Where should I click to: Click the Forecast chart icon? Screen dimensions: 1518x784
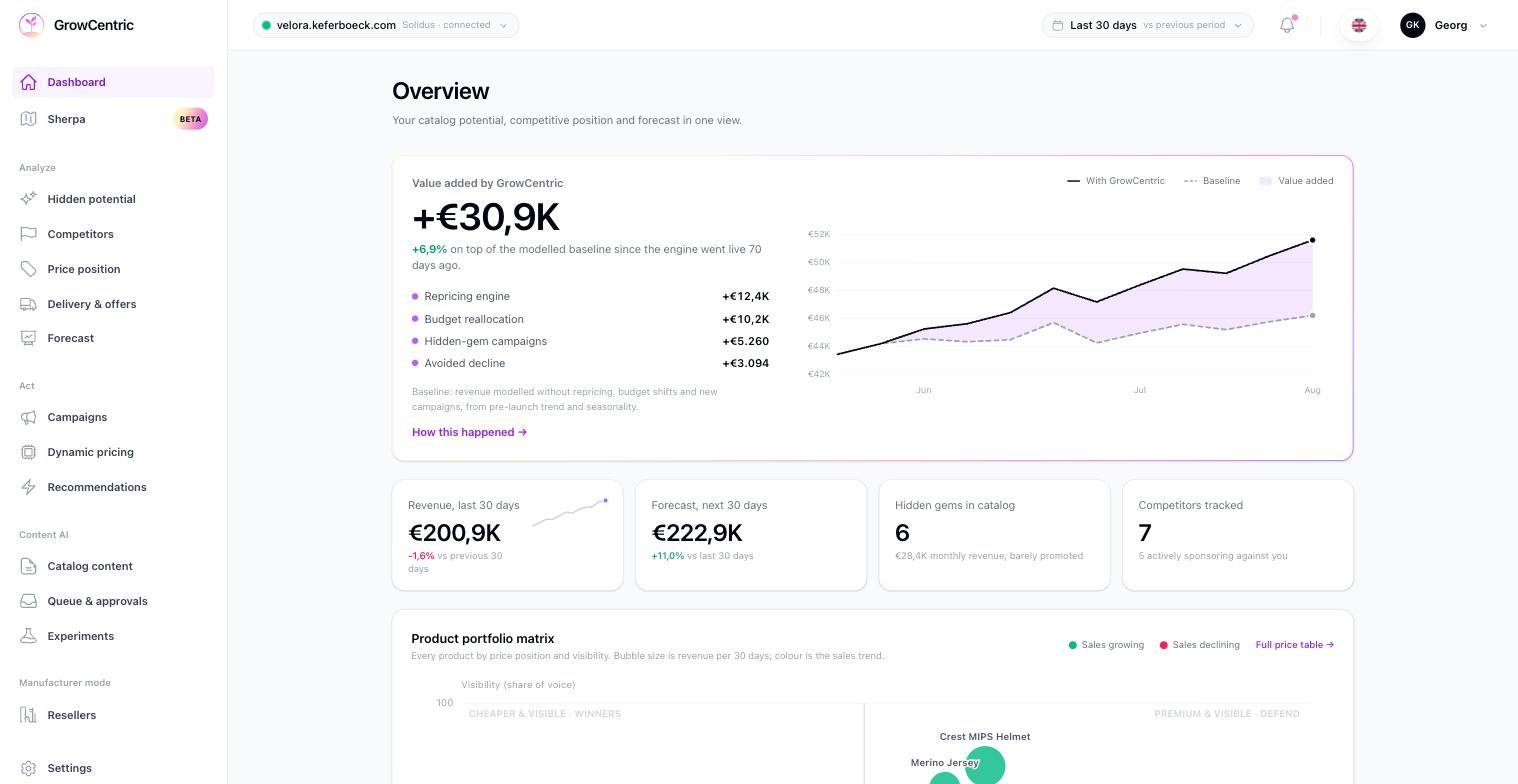tap(28, 338)
